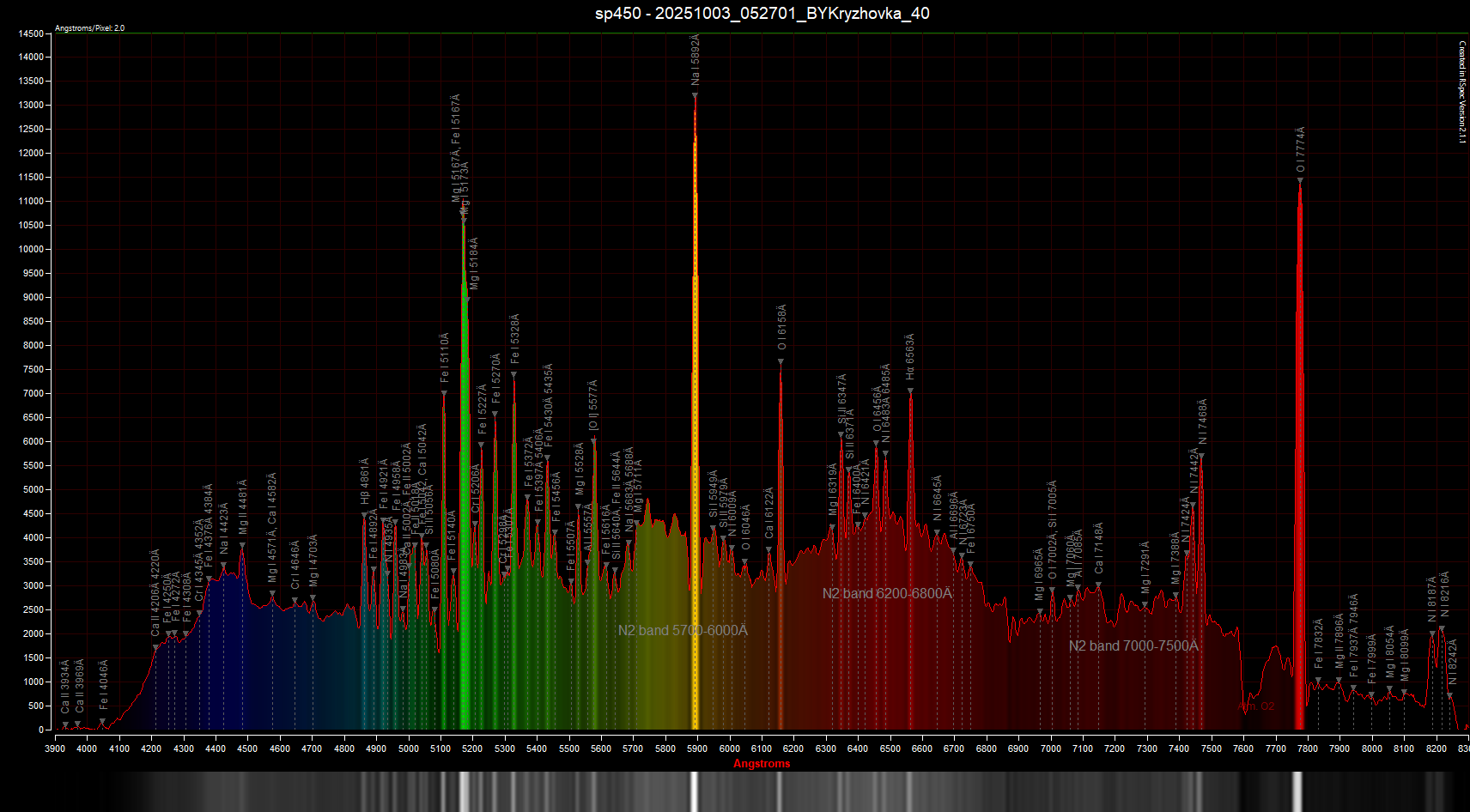Click the Angstroms/Pixel: 2.0 readout
This screenshot has width=1470, height=812.
[89, 28]
